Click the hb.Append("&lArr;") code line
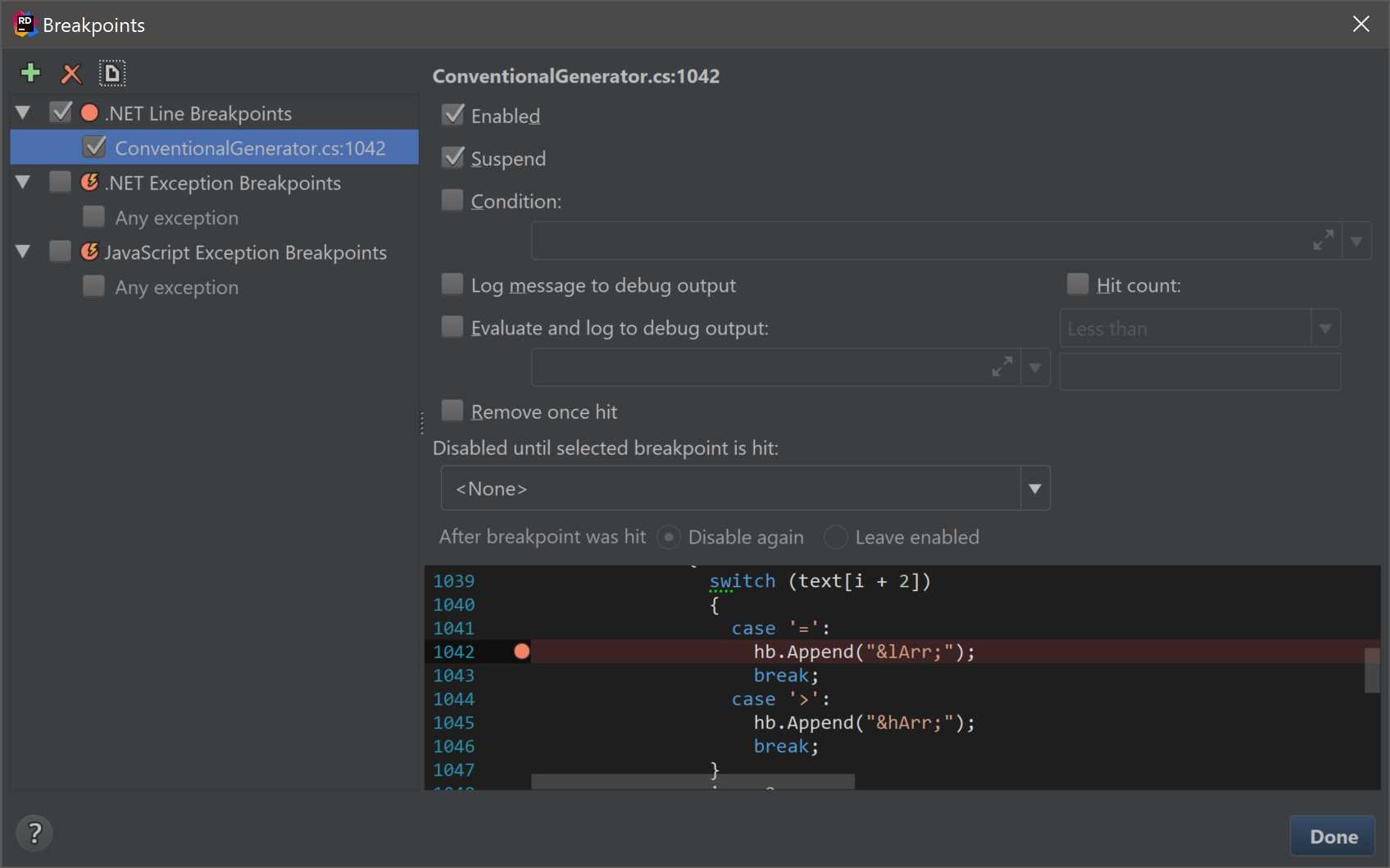The image size is (1390, 868). pos(865,652)
